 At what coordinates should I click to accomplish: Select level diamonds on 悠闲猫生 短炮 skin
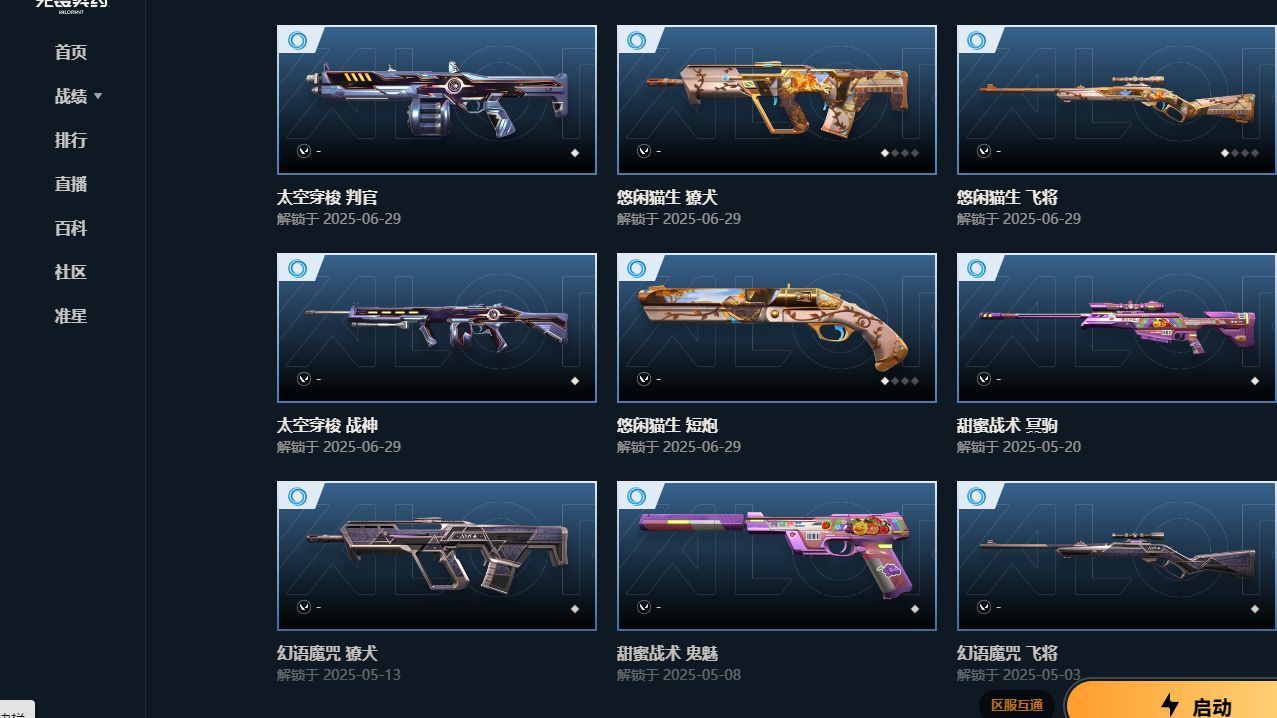point(900,381)
